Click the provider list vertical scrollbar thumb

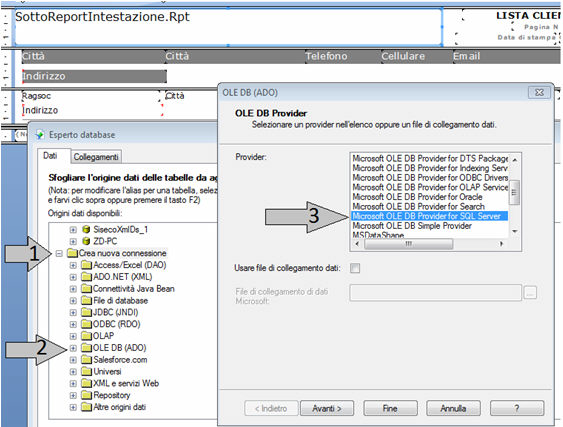(515, 192)
